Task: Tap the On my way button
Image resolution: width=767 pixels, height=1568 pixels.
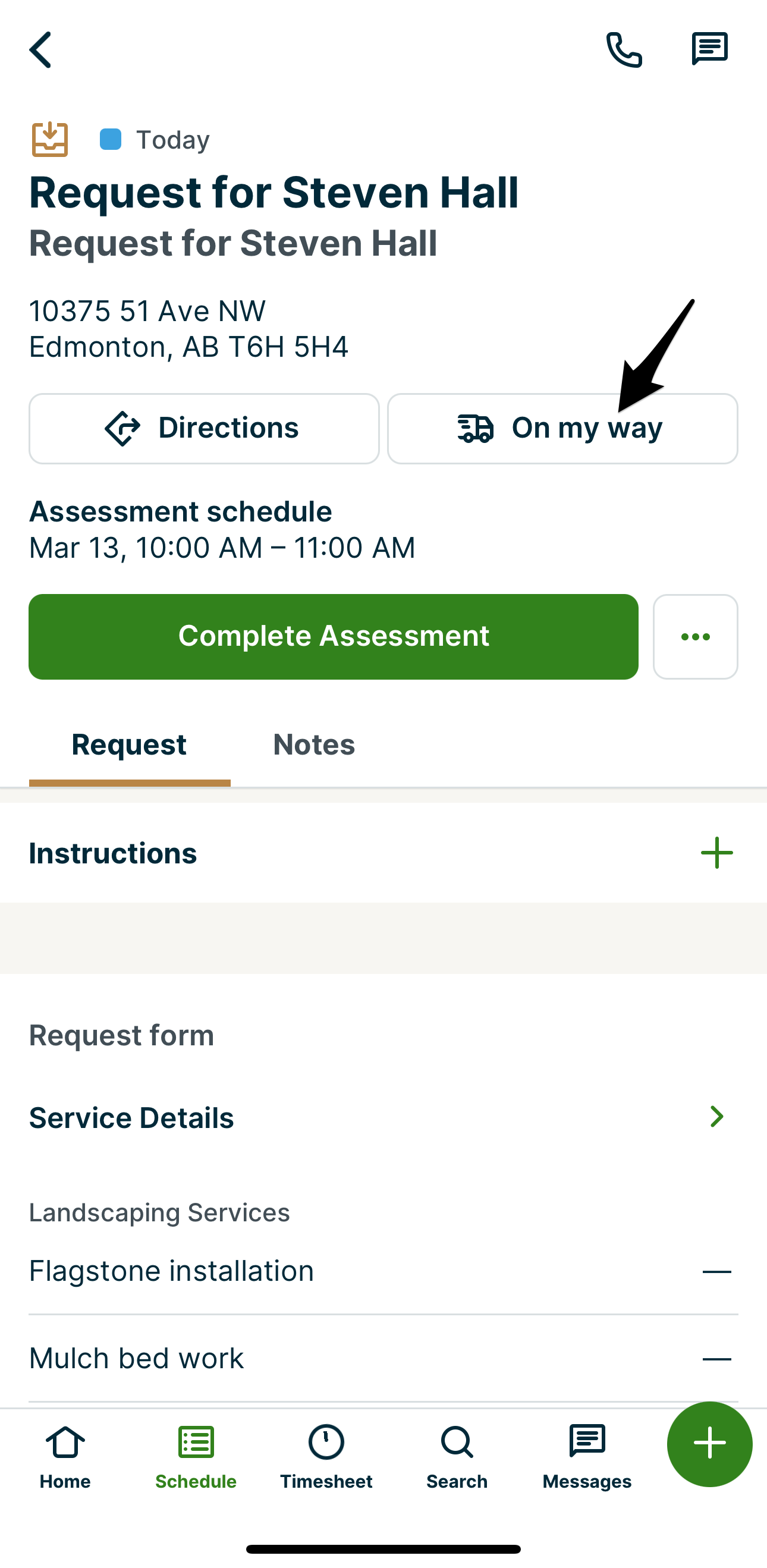Action: 562,429
